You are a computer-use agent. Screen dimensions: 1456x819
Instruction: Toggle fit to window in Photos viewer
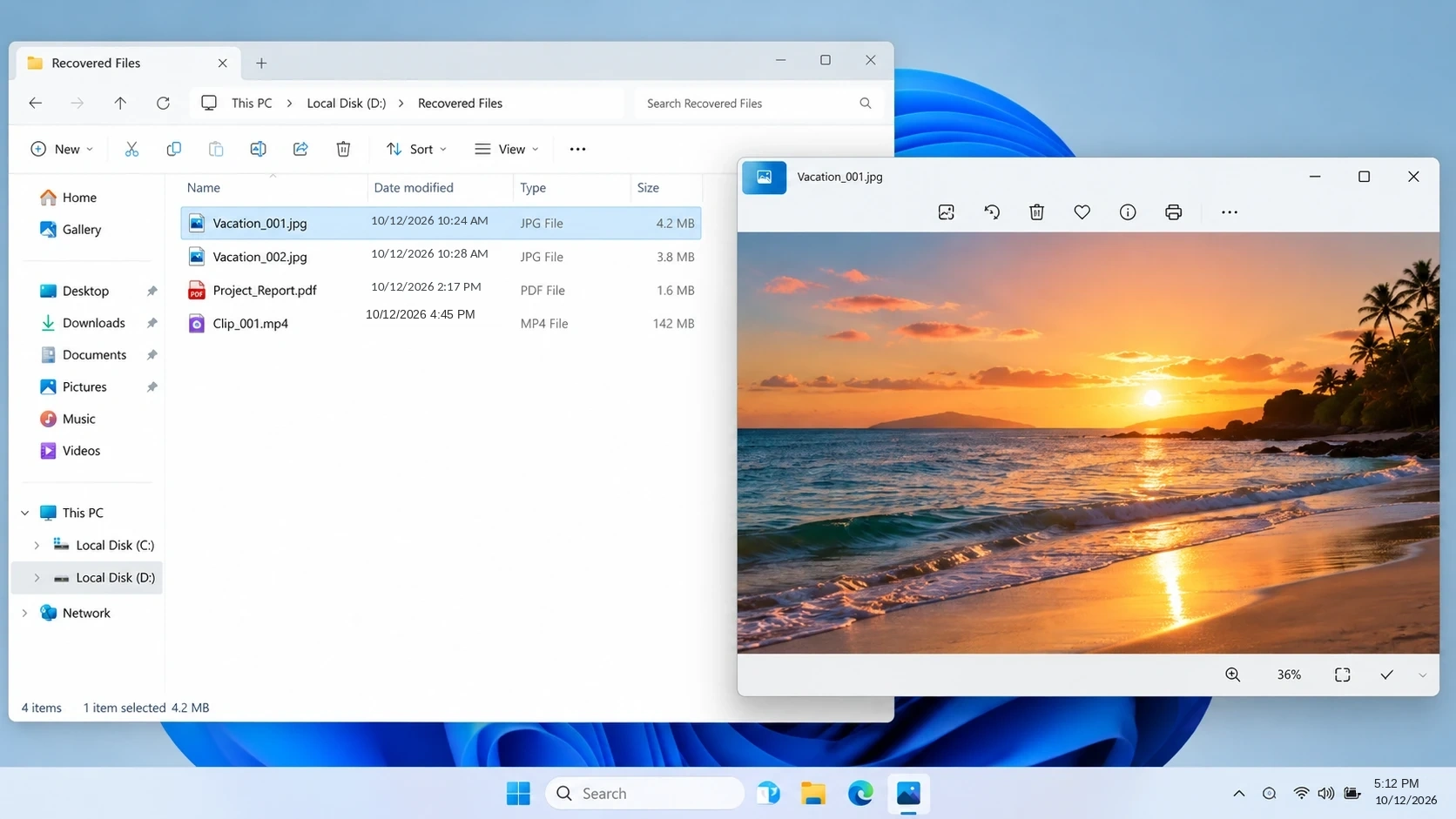coord(1342,675)
